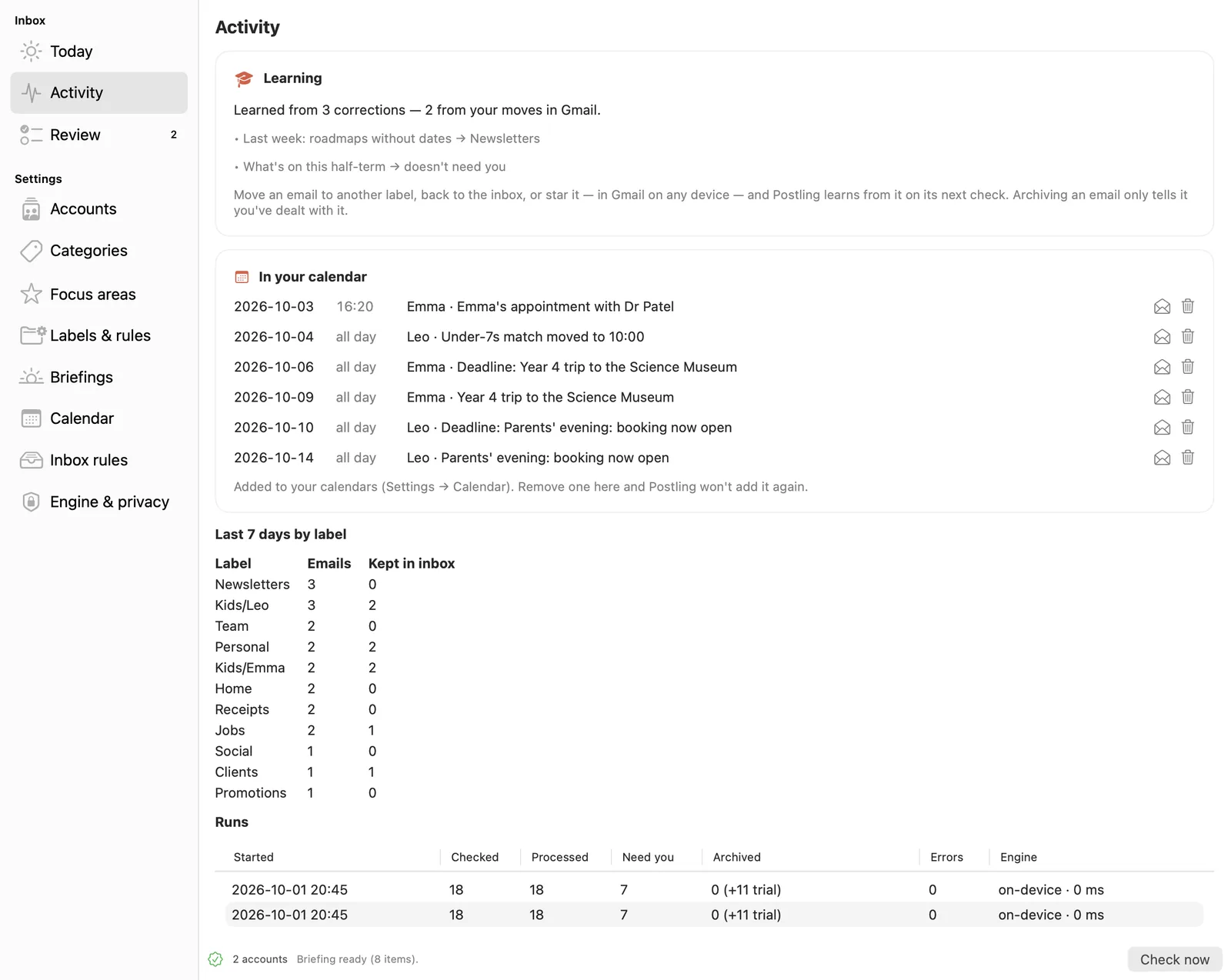Open email for Deadline: Year 4 trip event

1162,367
